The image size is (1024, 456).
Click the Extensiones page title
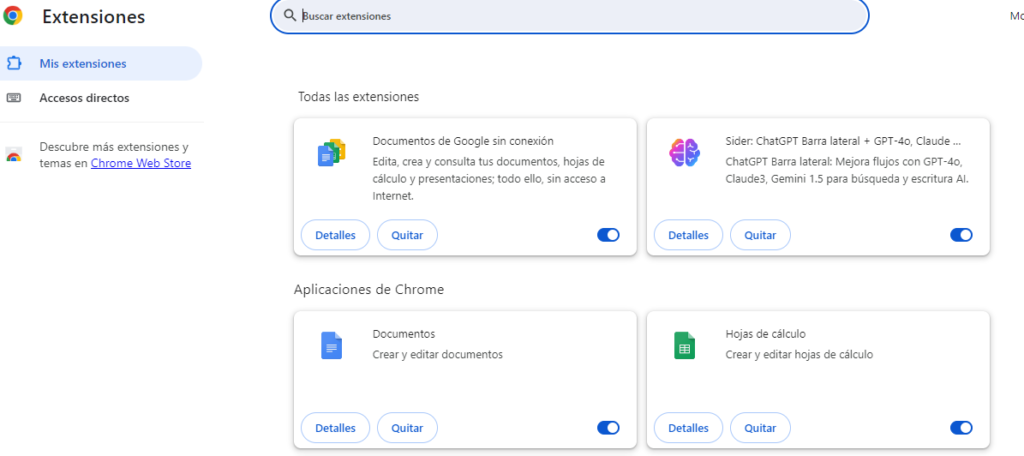point(93,16)
